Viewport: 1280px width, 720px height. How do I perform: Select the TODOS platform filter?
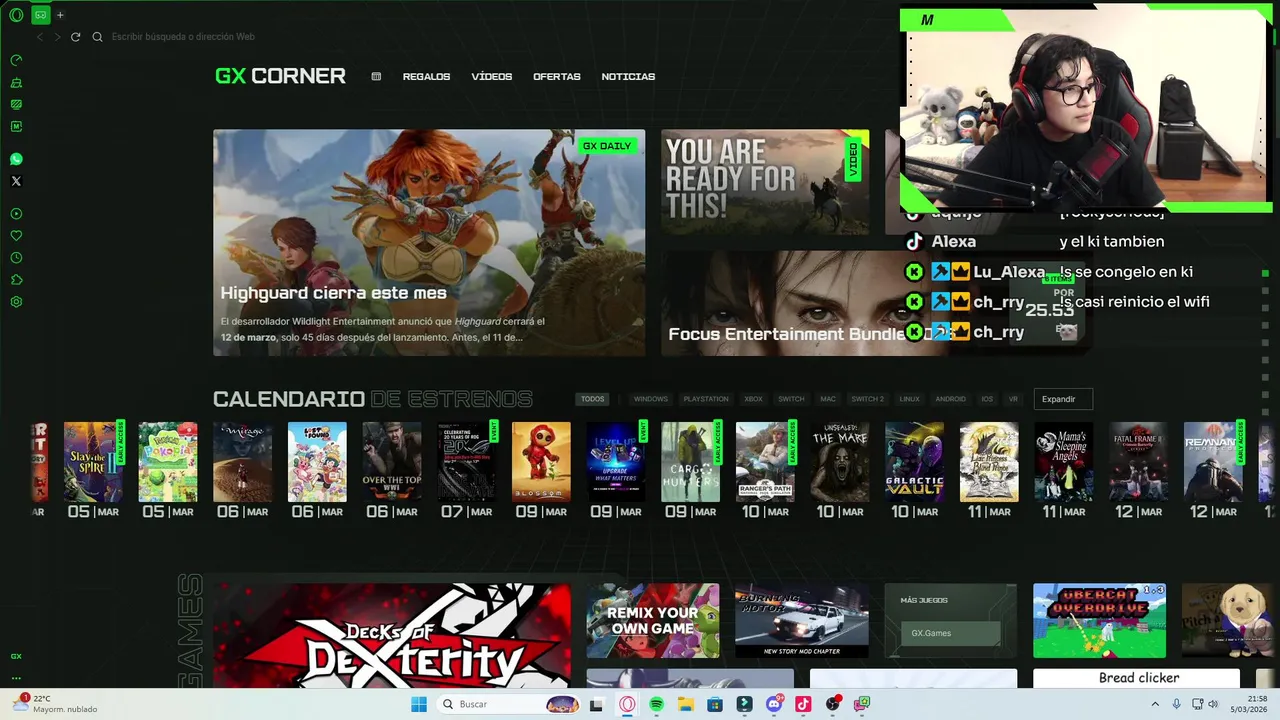click(593, 399)
